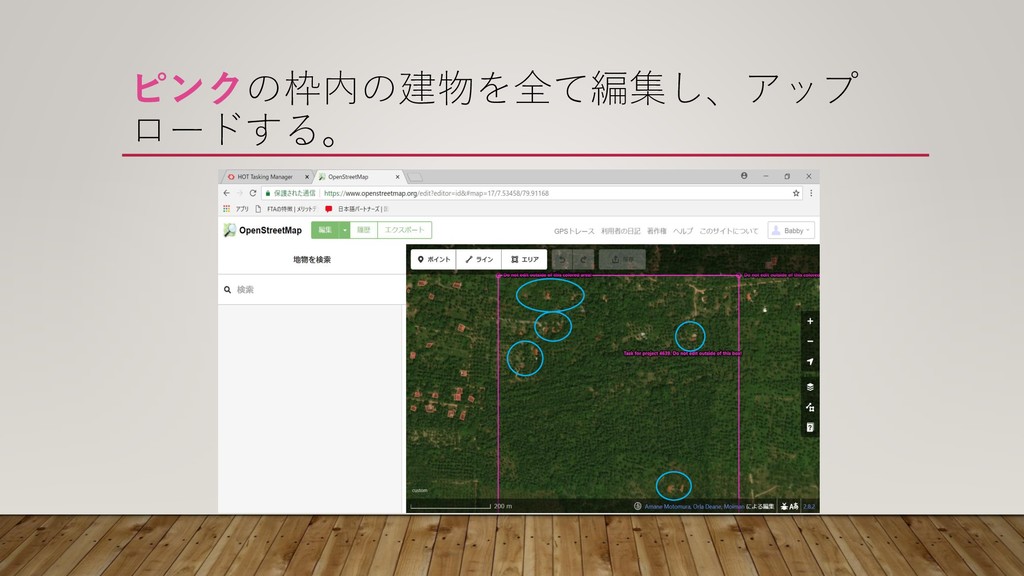Viewport: 1024px width, 576px height.
Task: Zoom in with the plus icon
Action: 810,321
